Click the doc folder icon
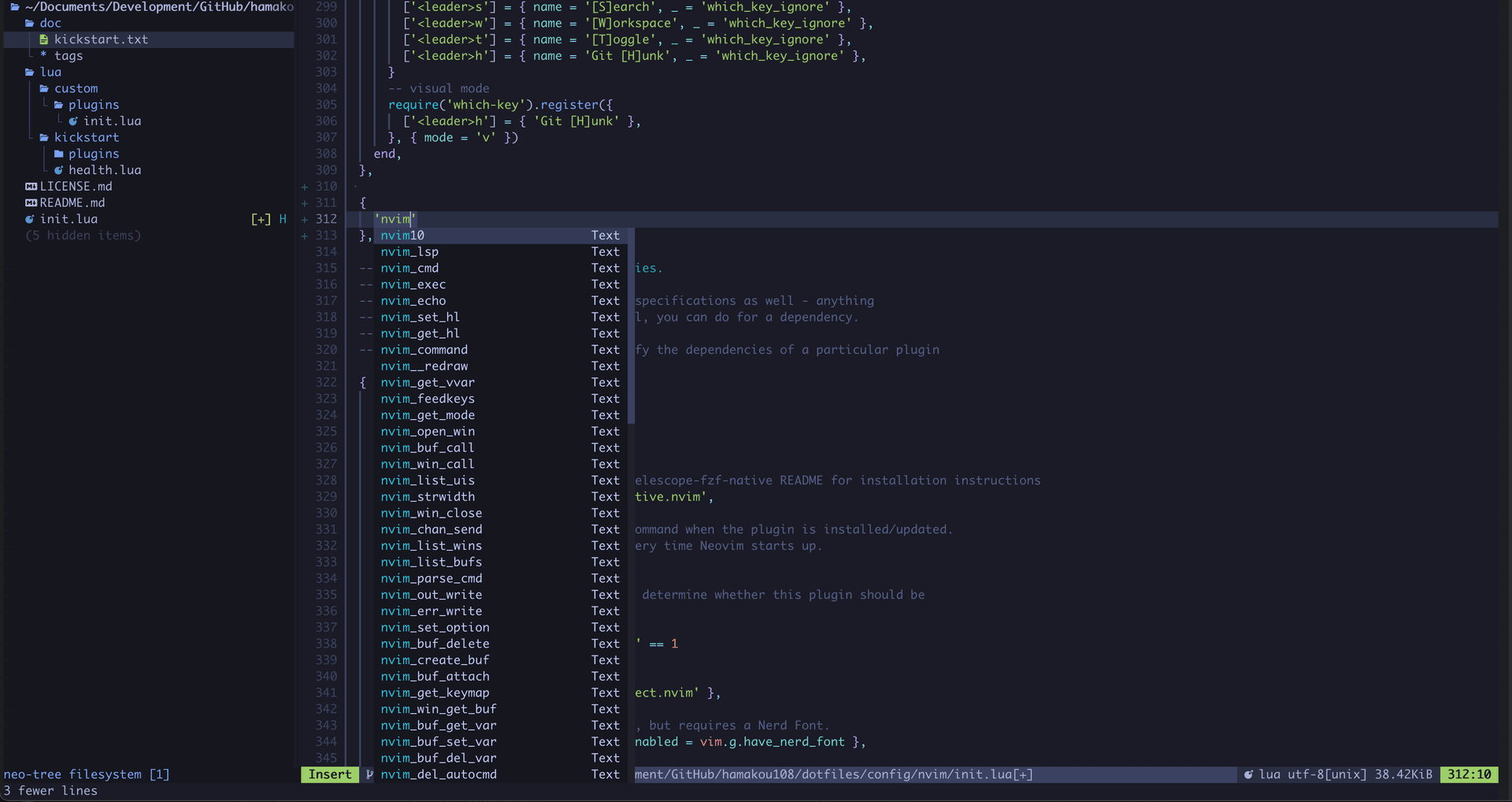1512x802 pixels. coord(30,23)
